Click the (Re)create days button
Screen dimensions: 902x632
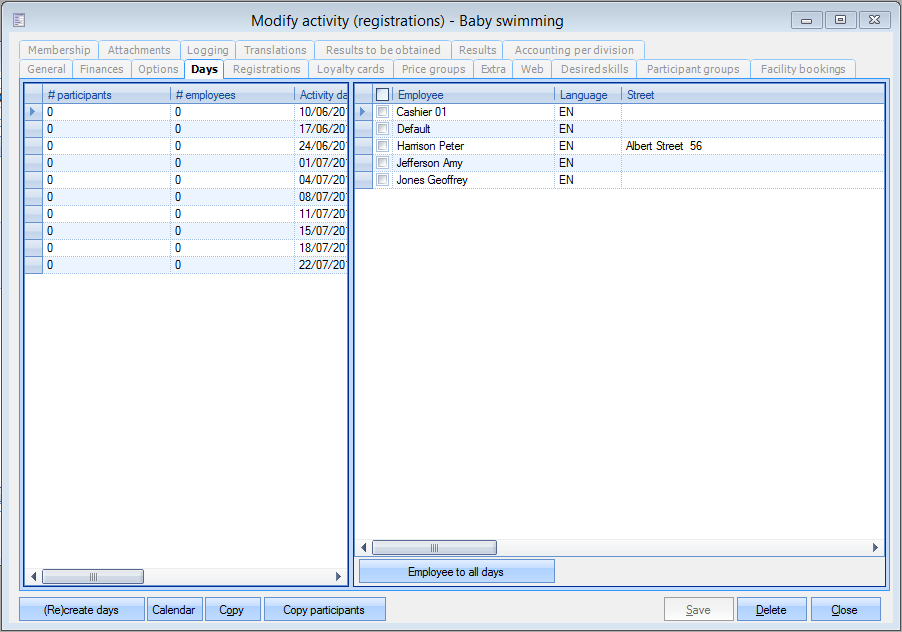pyautogui.click(x=81, y=610)
